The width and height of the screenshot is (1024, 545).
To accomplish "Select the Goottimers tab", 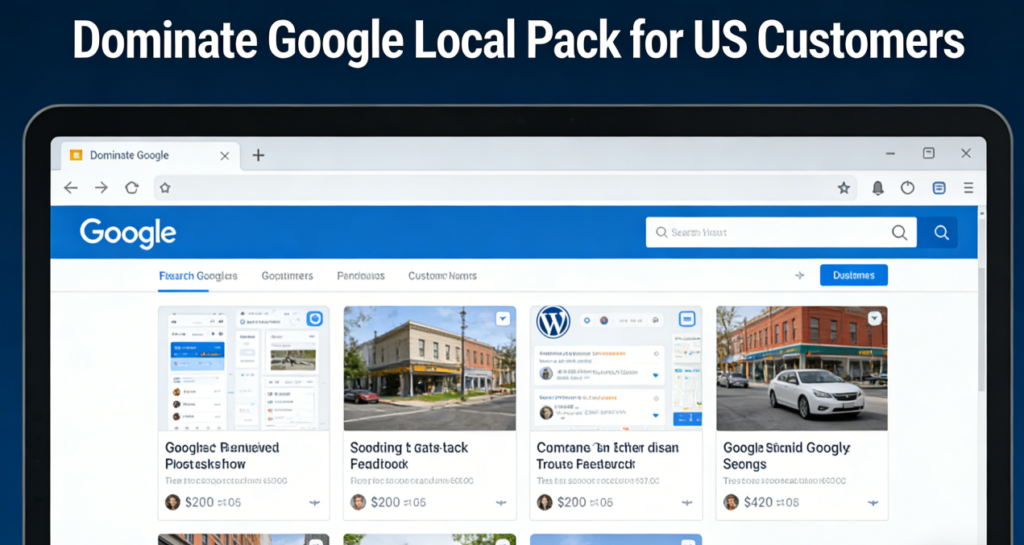I will (x=287, y=276).
